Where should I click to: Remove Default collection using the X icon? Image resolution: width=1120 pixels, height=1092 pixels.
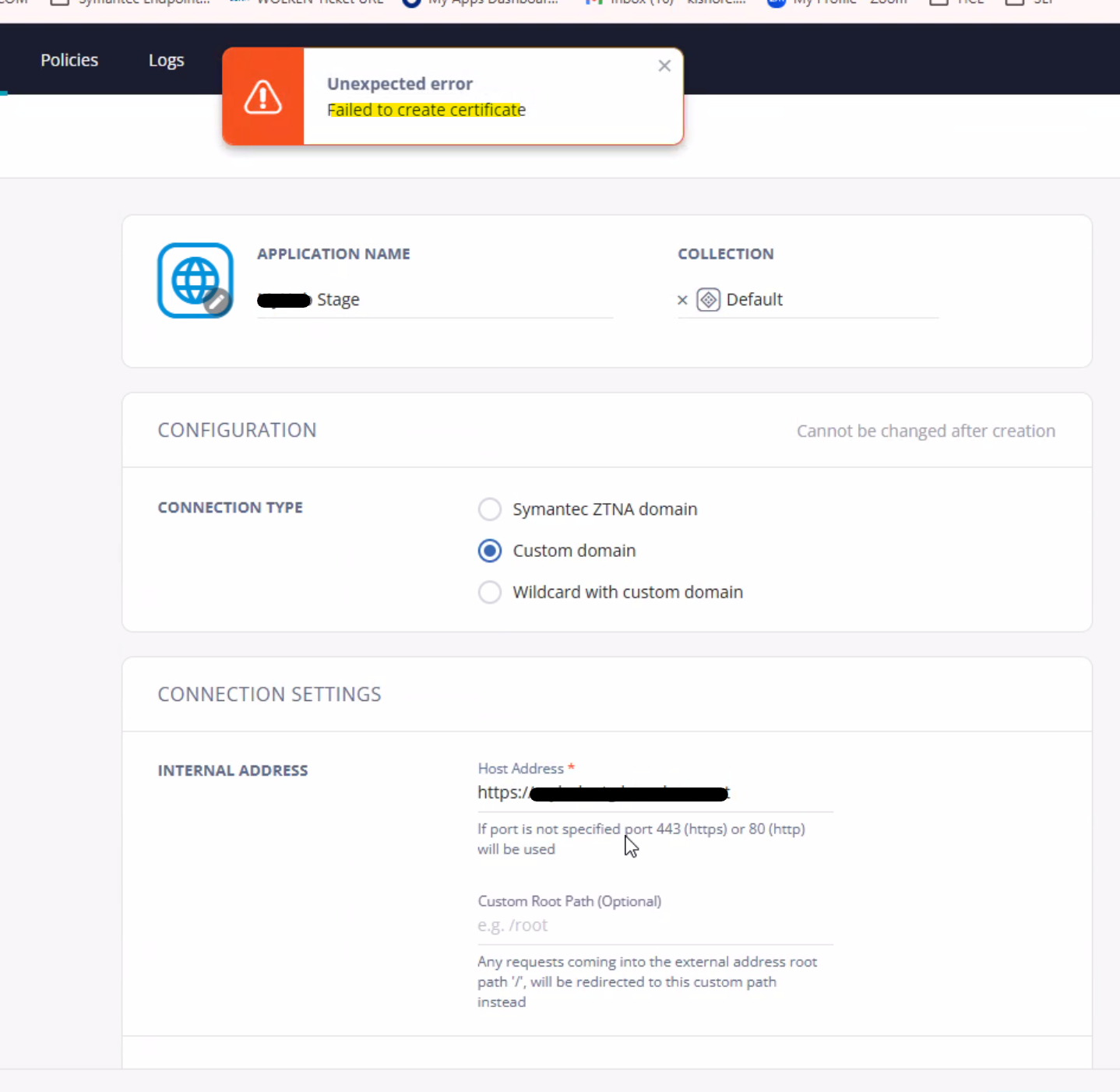point(682,300)
